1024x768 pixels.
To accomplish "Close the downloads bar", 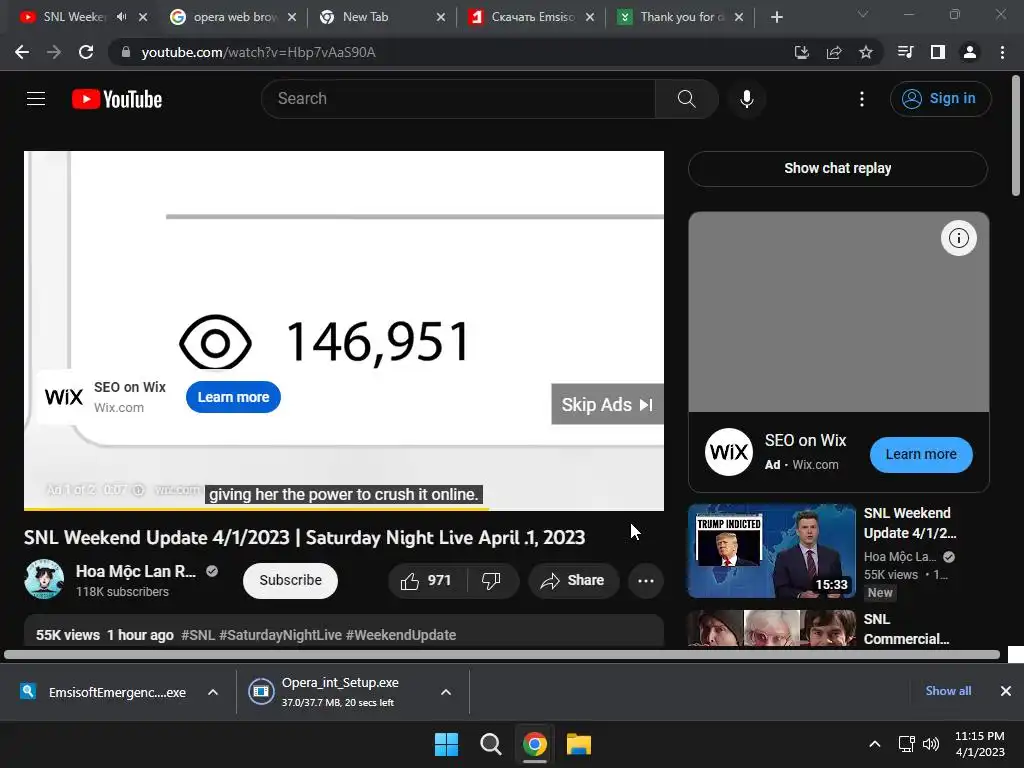I will 1006,691.
